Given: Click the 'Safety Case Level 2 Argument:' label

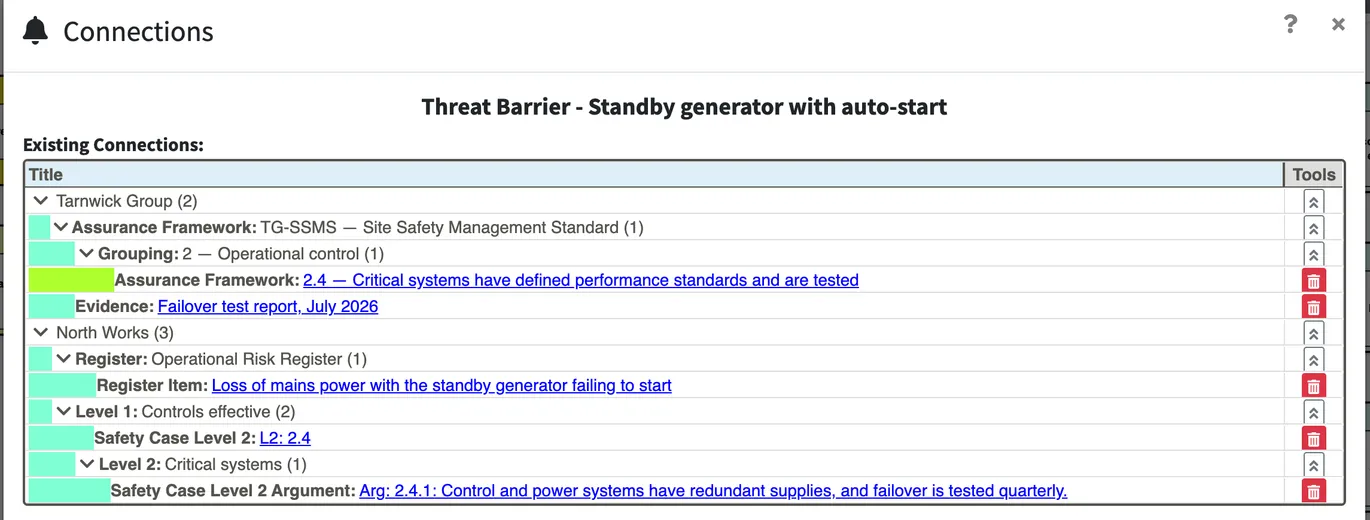Looking at the screenshot, I should coord(233,491).
